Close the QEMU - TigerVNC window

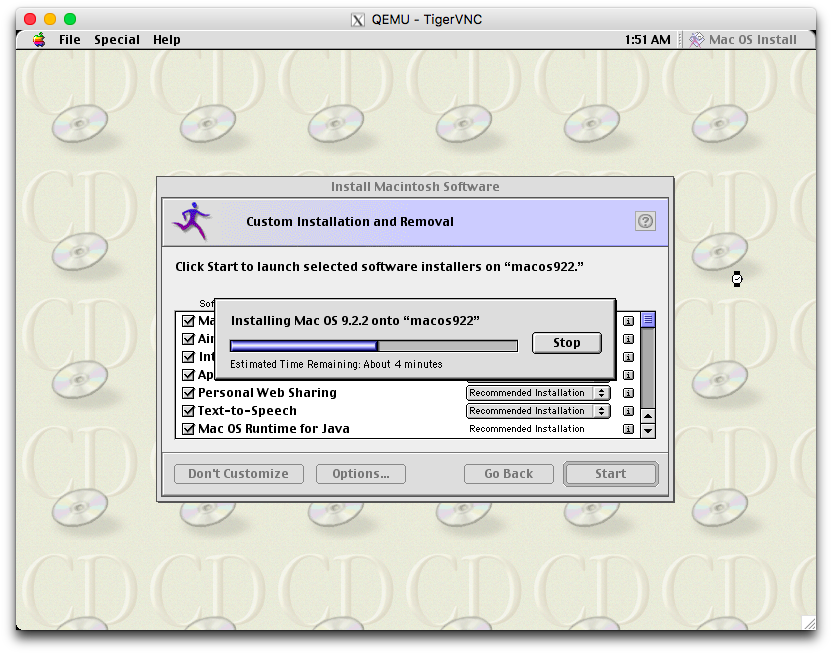click(x=30, y=19)
